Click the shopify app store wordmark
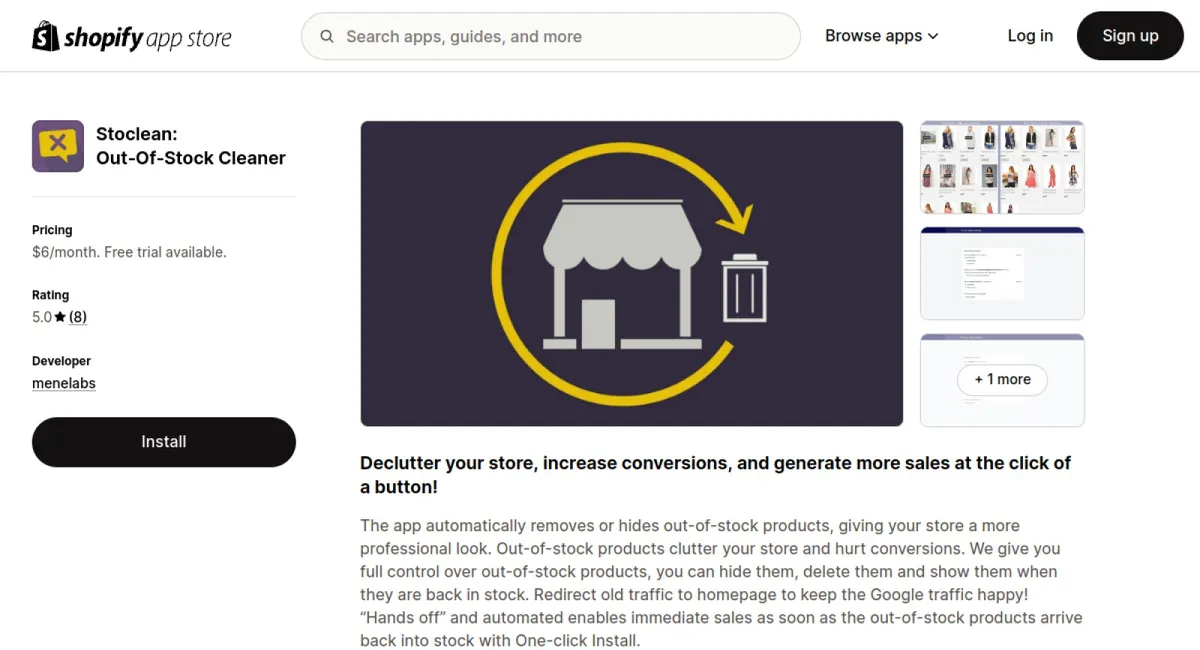This screenshot has width=1200, height=650. click(148, 37)
